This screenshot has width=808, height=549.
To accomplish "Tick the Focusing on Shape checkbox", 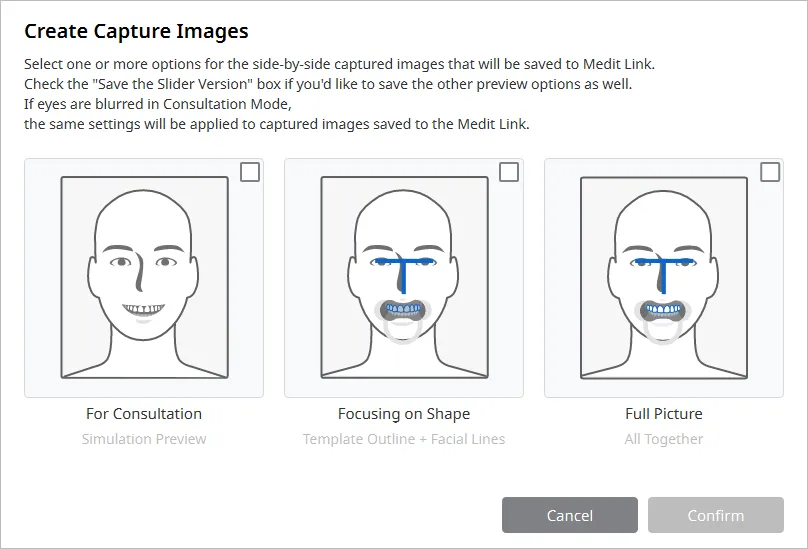I will 509,172.
